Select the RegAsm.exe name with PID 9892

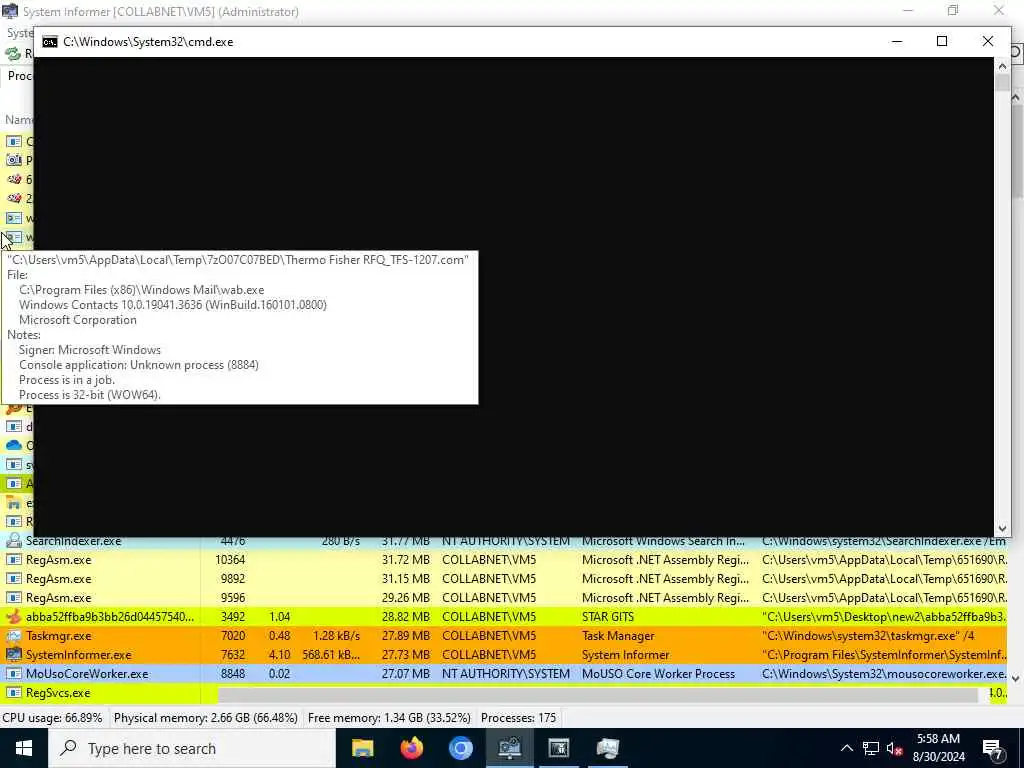58,579
